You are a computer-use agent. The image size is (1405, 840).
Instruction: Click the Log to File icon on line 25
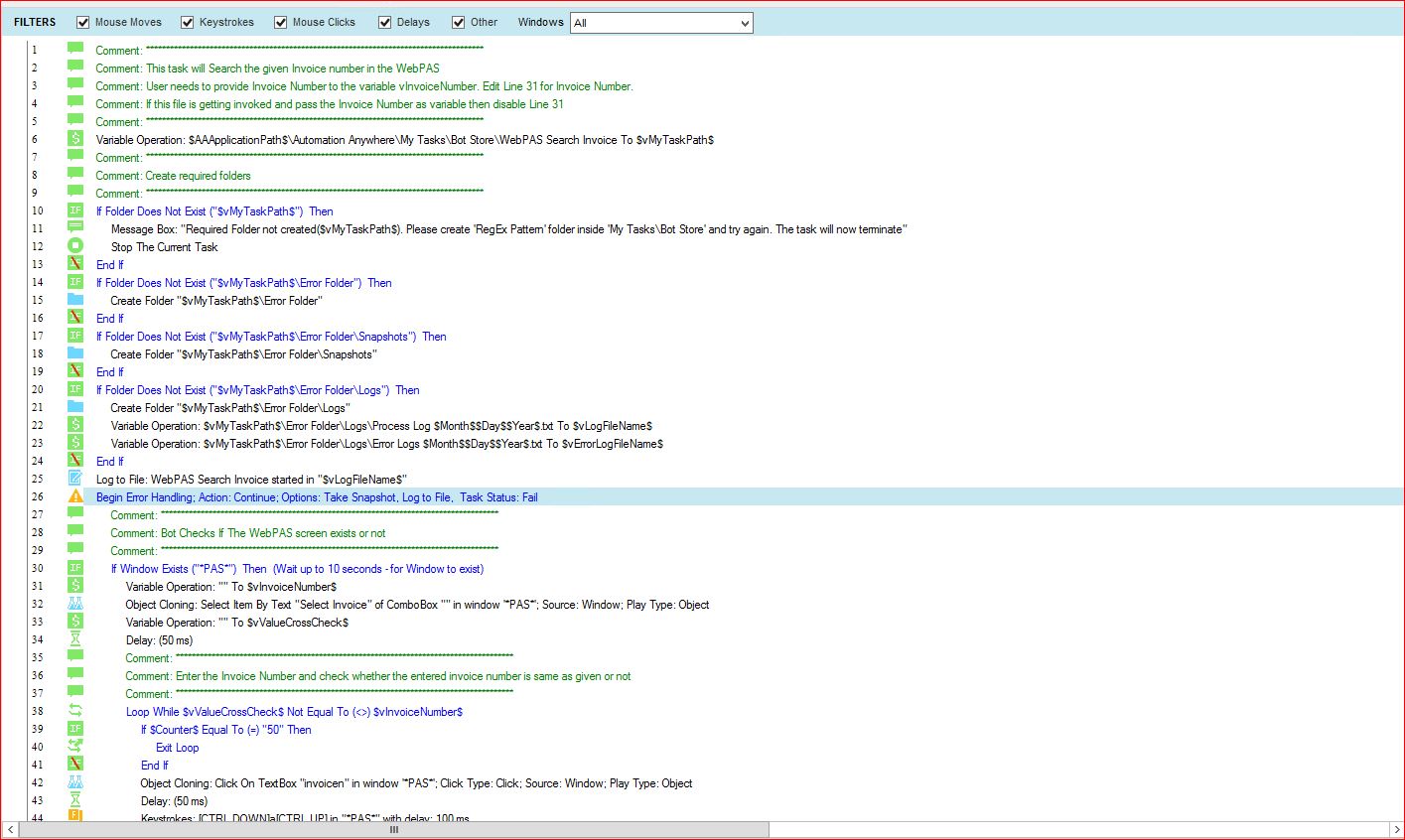coord(75,479)
